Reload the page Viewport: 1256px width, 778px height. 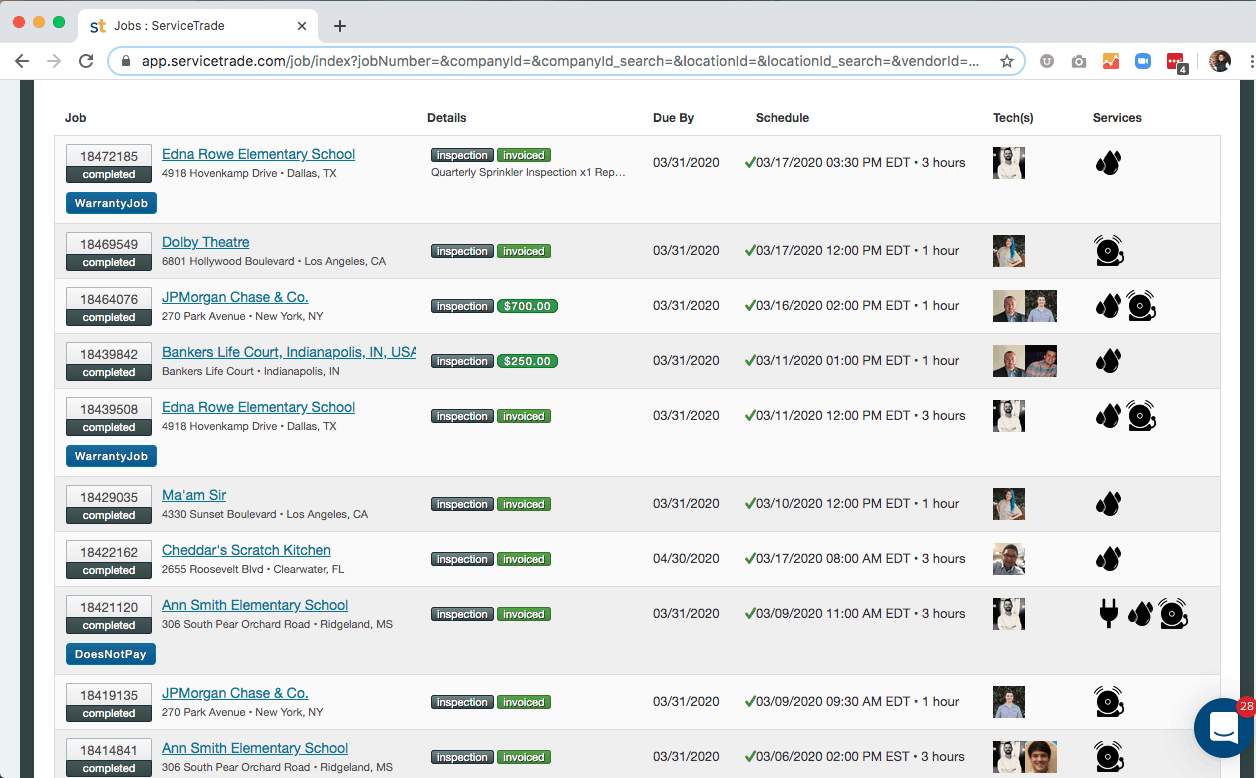pos(86,61)
